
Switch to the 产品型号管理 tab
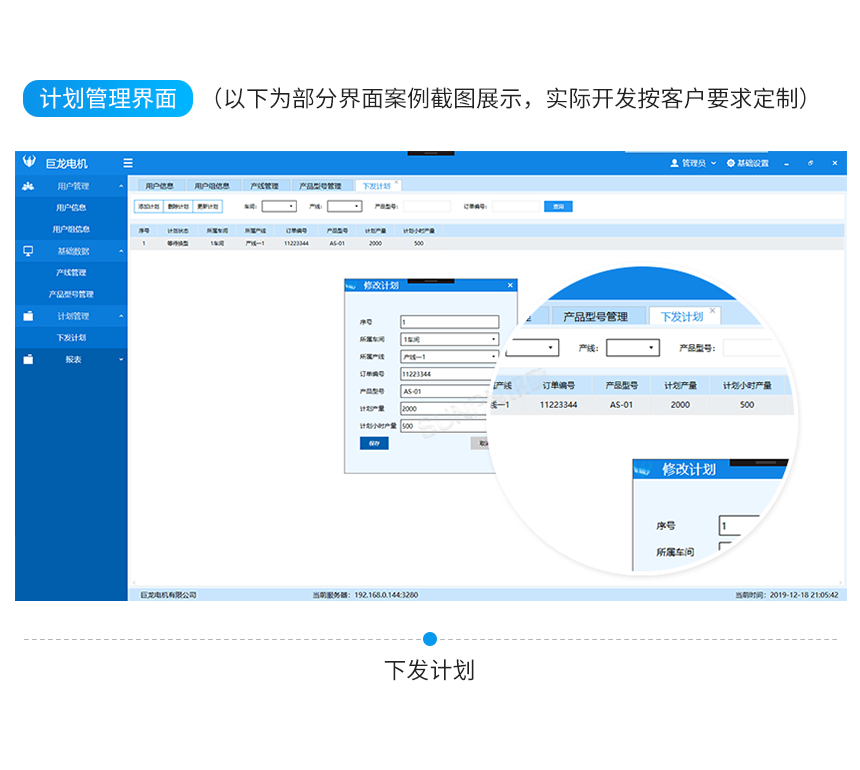coord(322,185)
